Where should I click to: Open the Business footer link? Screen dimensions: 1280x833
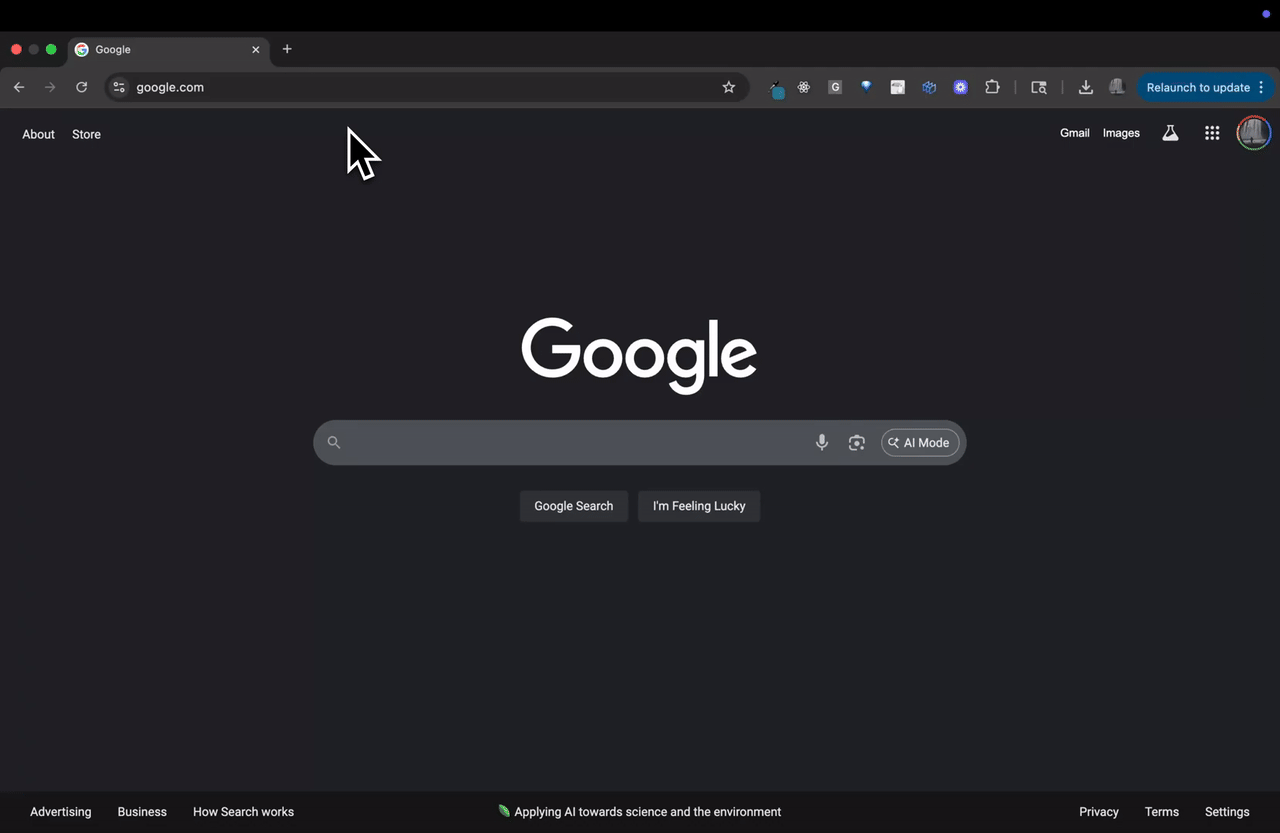click(142, 812)
